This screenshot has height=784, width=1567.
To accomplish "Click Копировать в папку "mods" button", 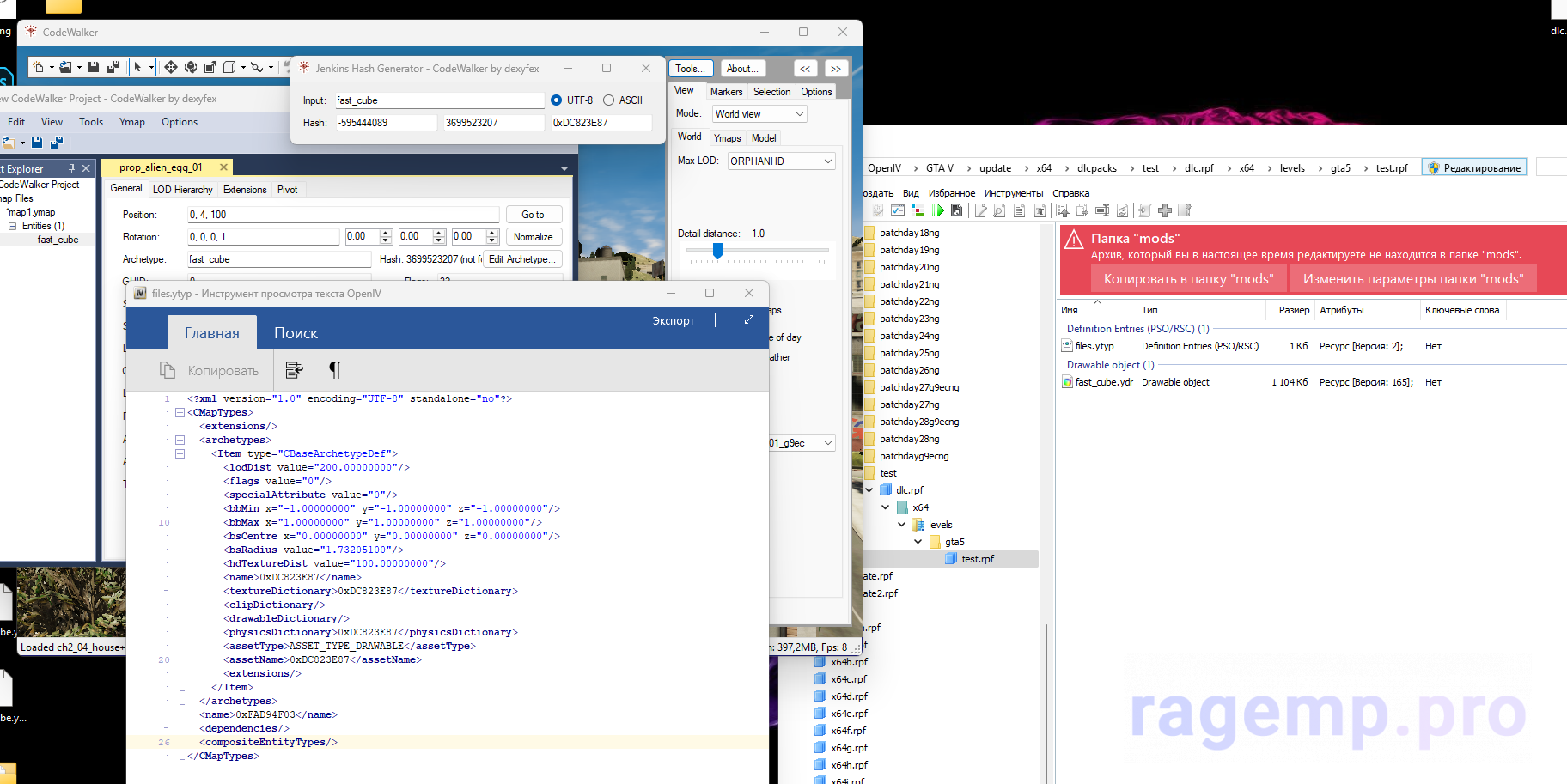I will pyautogui.click(x=1188, y=279).
